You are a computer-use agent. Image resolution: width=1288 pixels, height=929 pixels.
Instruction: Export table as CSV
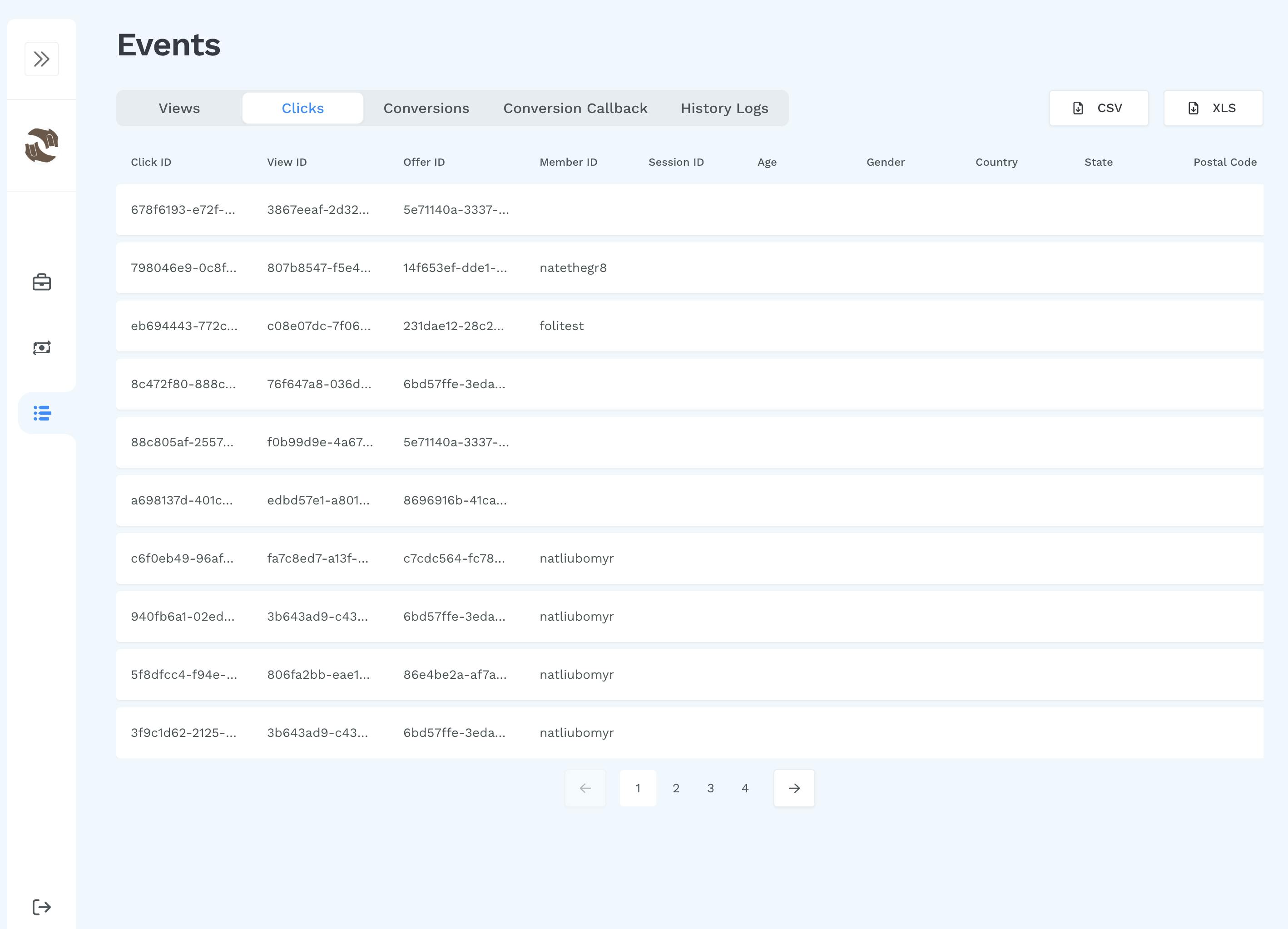(x=1099, y=108)
